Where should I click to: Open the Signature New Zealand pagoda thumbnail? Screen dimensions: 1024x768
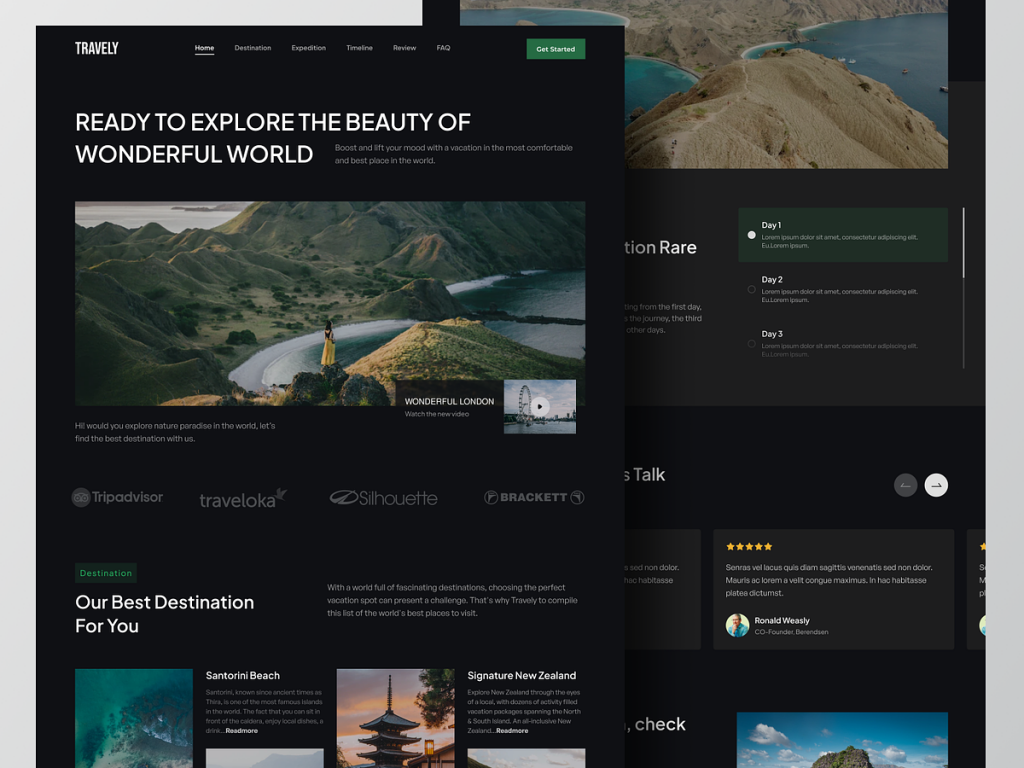click(x=395, y=717)
